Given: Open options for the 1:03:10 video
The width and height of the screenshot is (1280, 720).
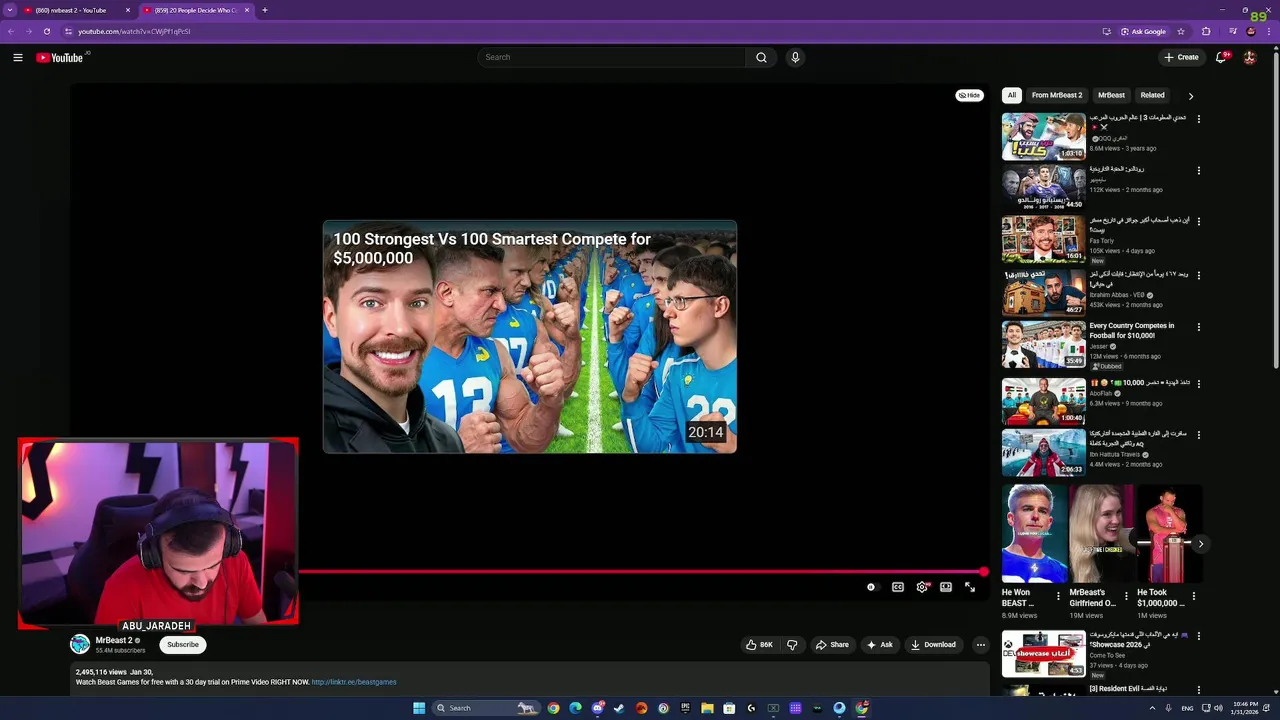Looking at the screenshot, I should (1198, 119).
